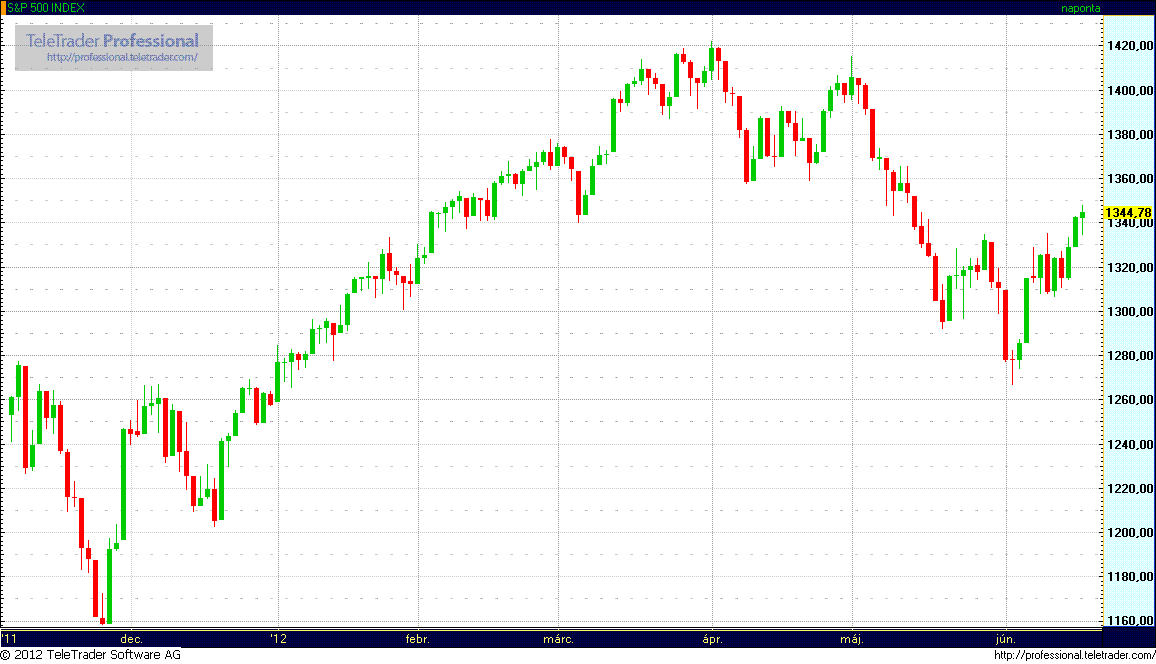1156x664 pixels.
Task: Select the 1220,00 price axis label
Action: [1130, 489]
